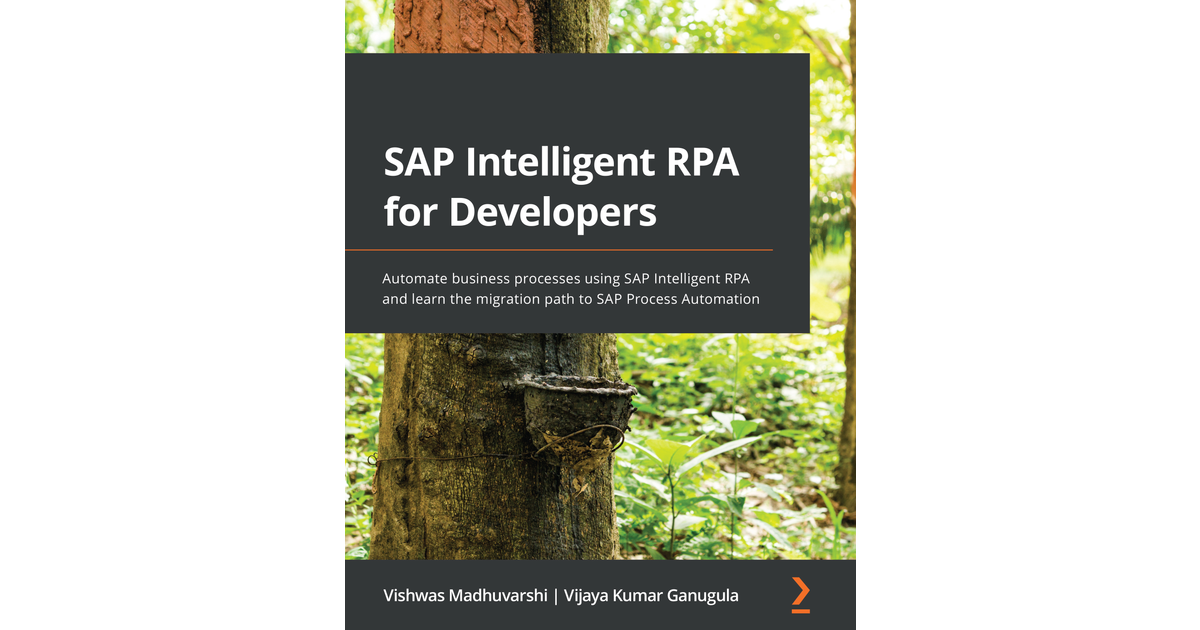Click the book title "SAP Intelligent RPA for Developers"
This screenshot has height=630, width=1200.
click(561, 186)
